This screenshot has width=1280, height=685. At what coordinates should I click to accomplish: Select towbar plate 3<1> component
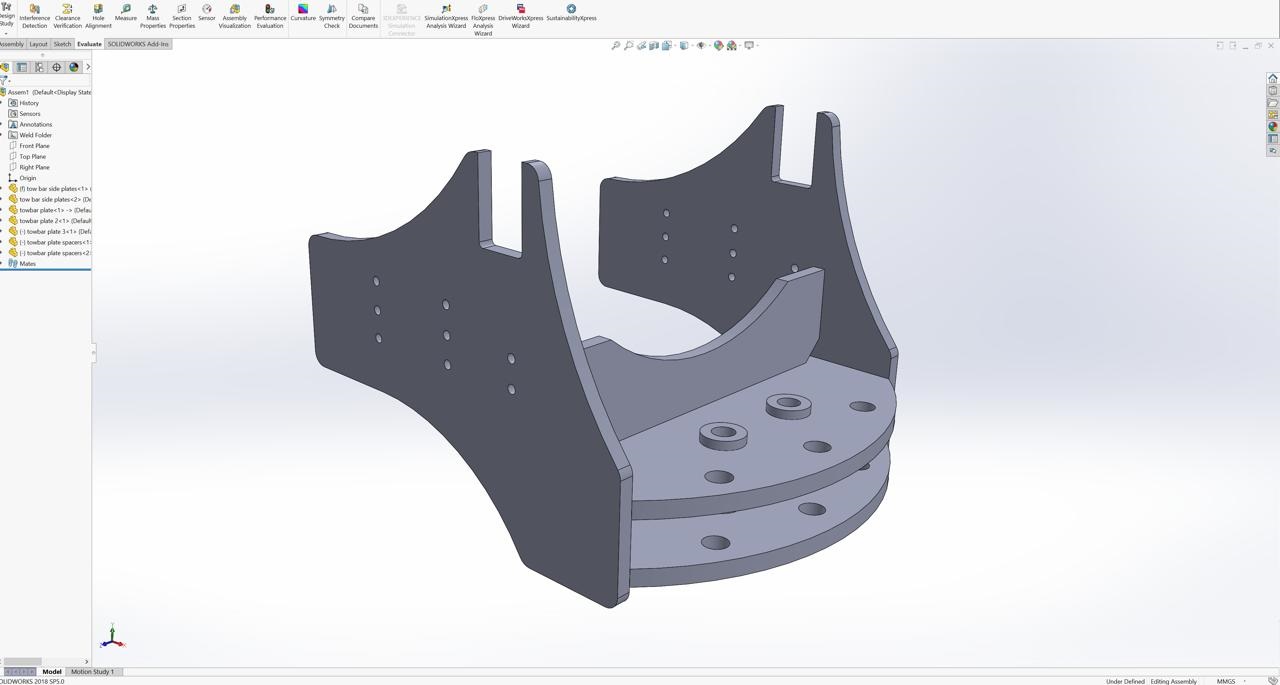click(50, 232)
